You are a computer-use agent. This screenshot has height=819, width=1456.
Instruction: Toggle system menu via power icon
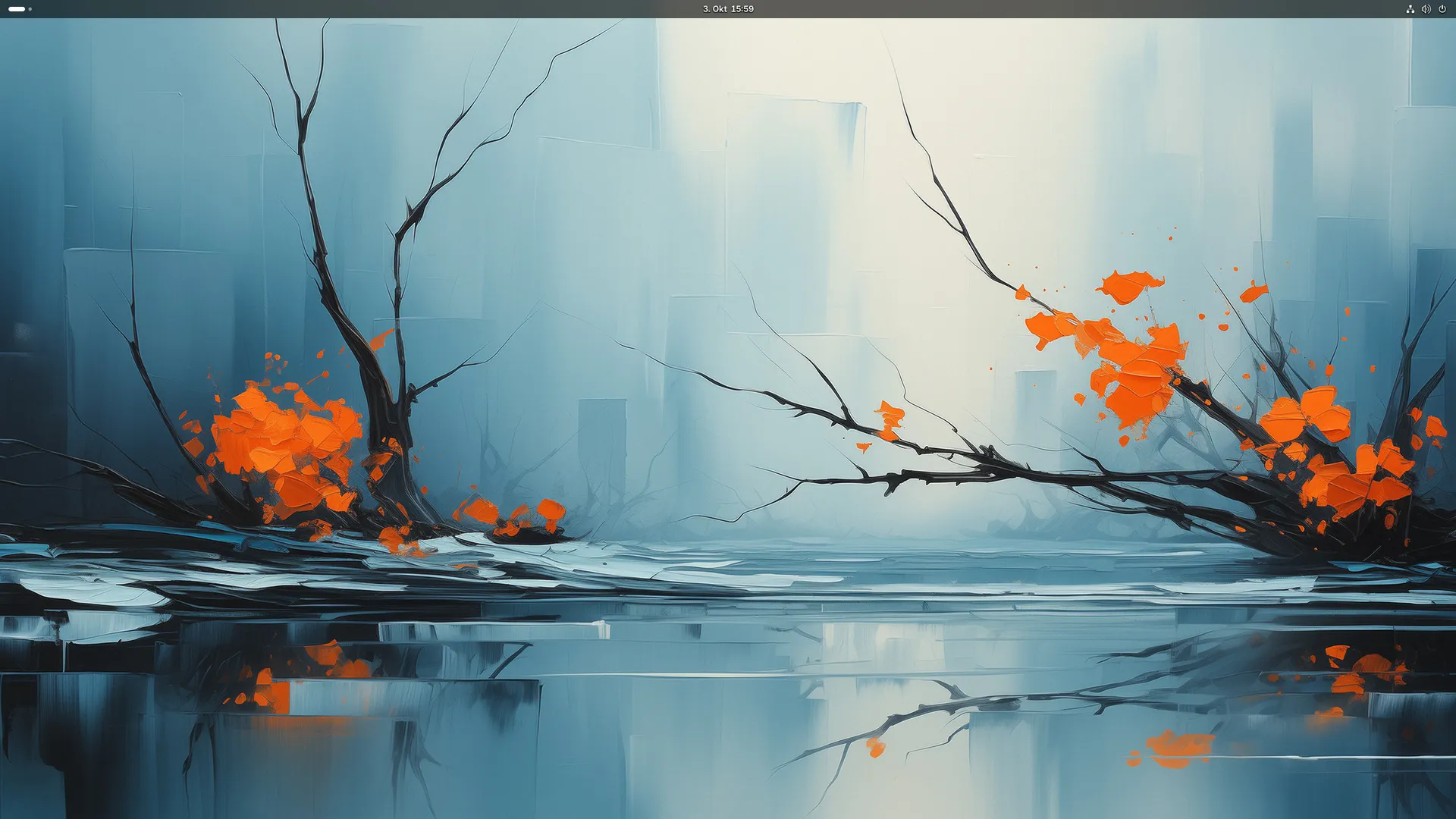click(1442, 9)
